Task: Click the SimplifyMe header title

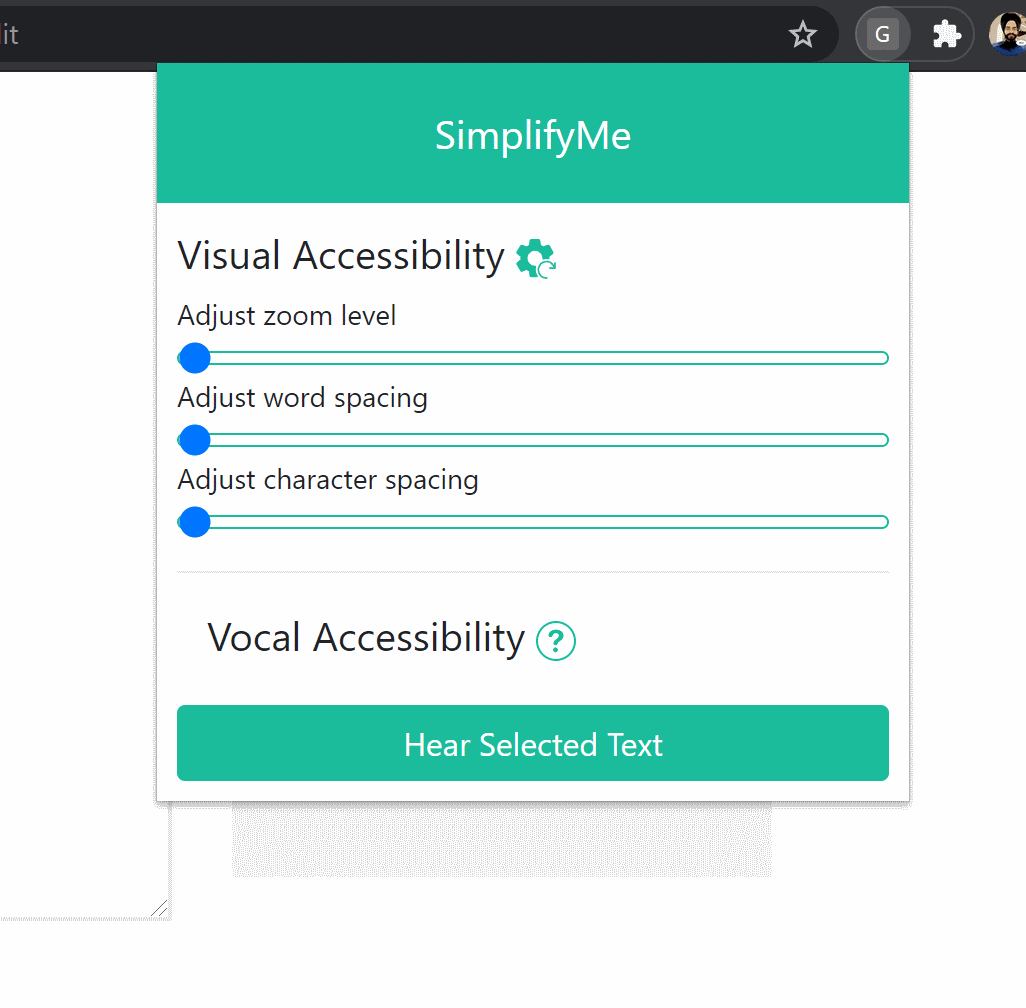Action: tap(533, 136)
